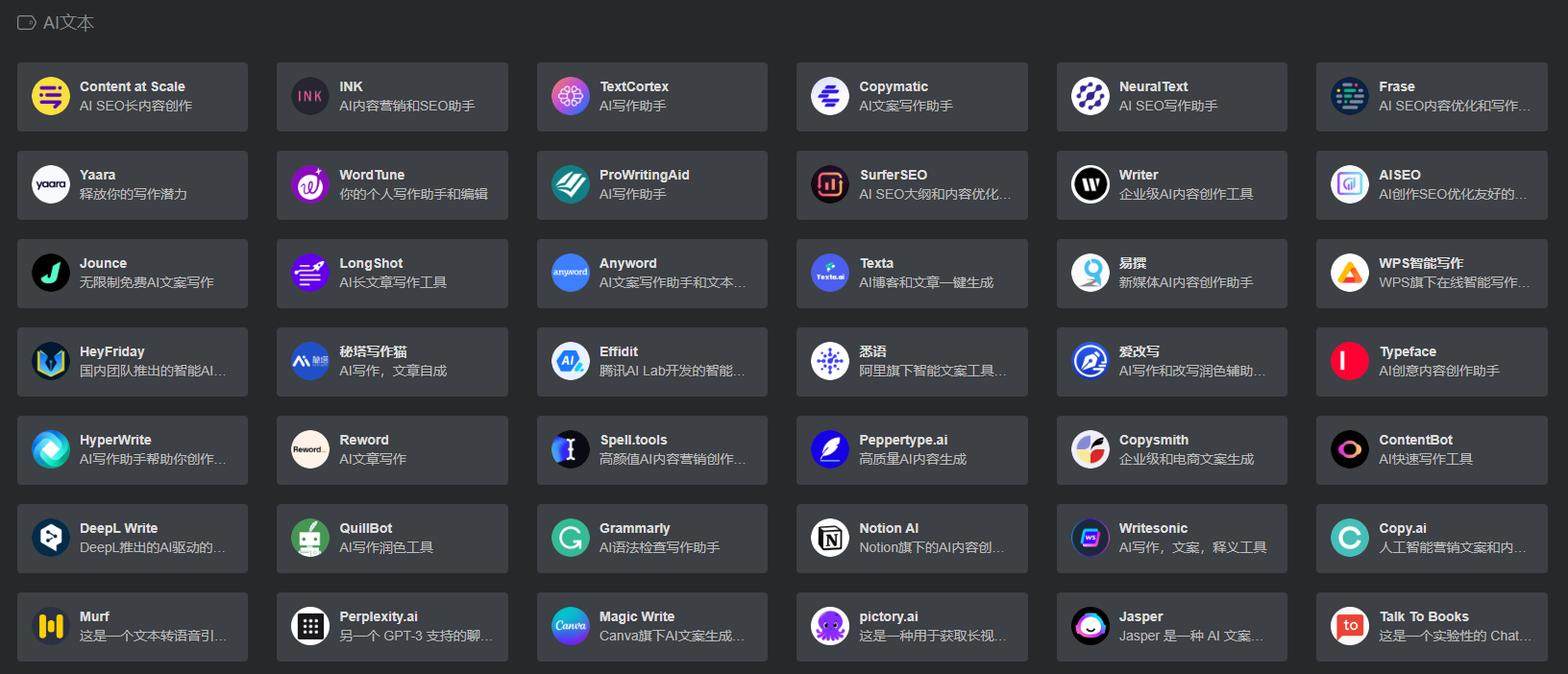Click the Yaara logo icon
Screen dimensions: 1568x674
(x=51, y=185)
